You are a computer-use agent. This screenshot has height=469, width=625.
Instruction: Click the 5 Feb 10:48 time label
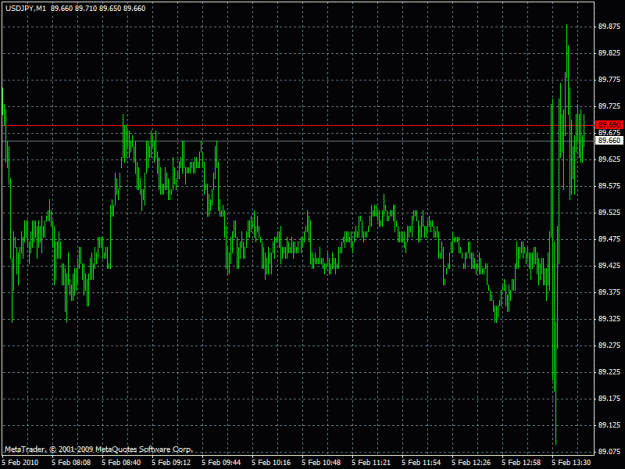click(321, 462)
